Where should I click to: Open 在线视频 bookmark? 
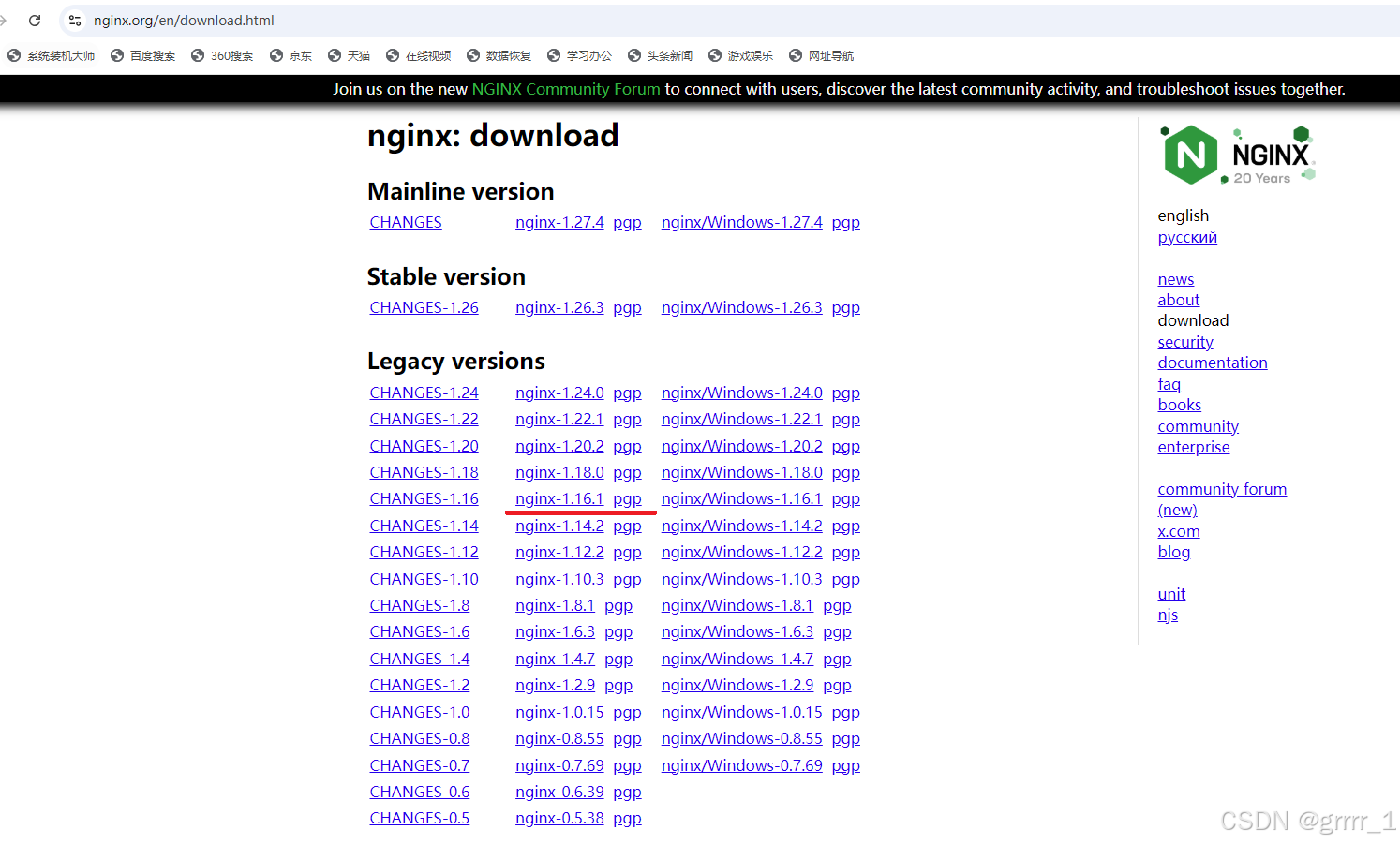click(419, 55)
